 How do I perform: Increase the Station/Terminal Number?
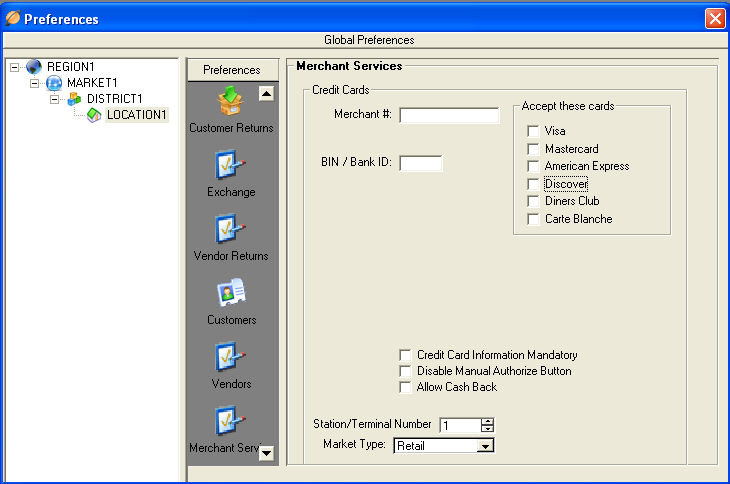point(487,422)
